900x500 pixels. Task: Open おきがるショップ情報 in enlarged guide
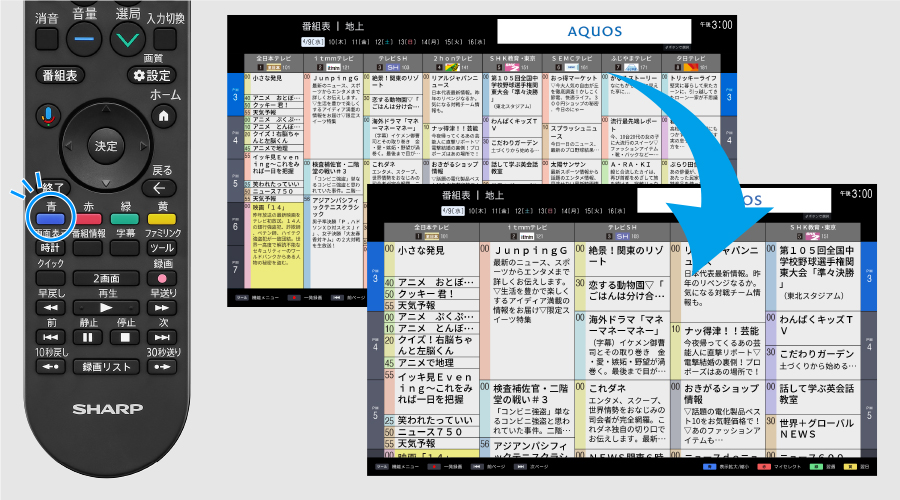click(717, 414)
